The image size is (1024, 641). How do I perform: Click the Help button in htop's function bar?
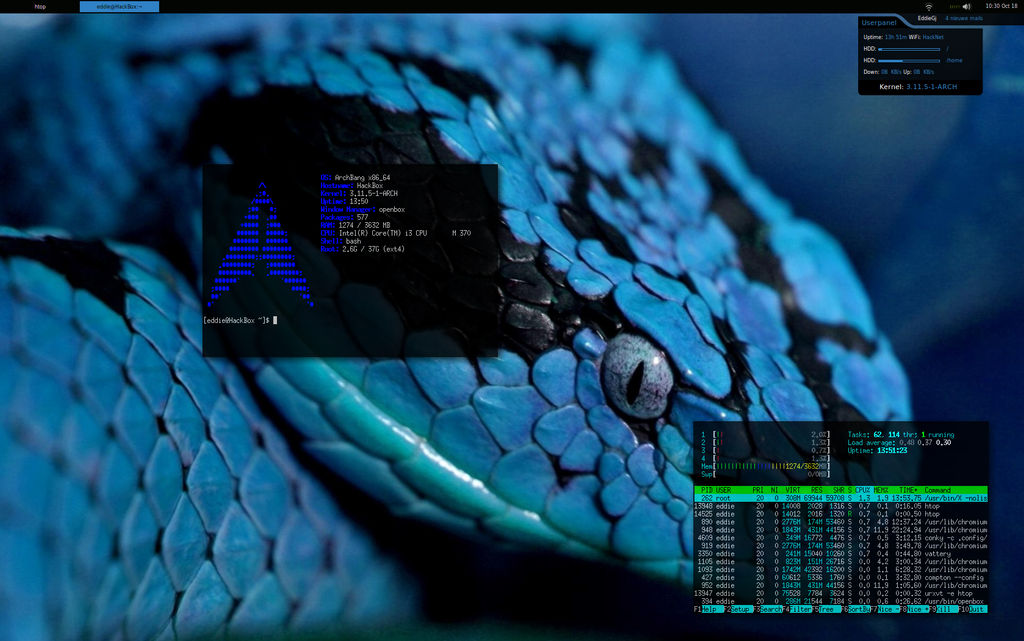point(709,609)
